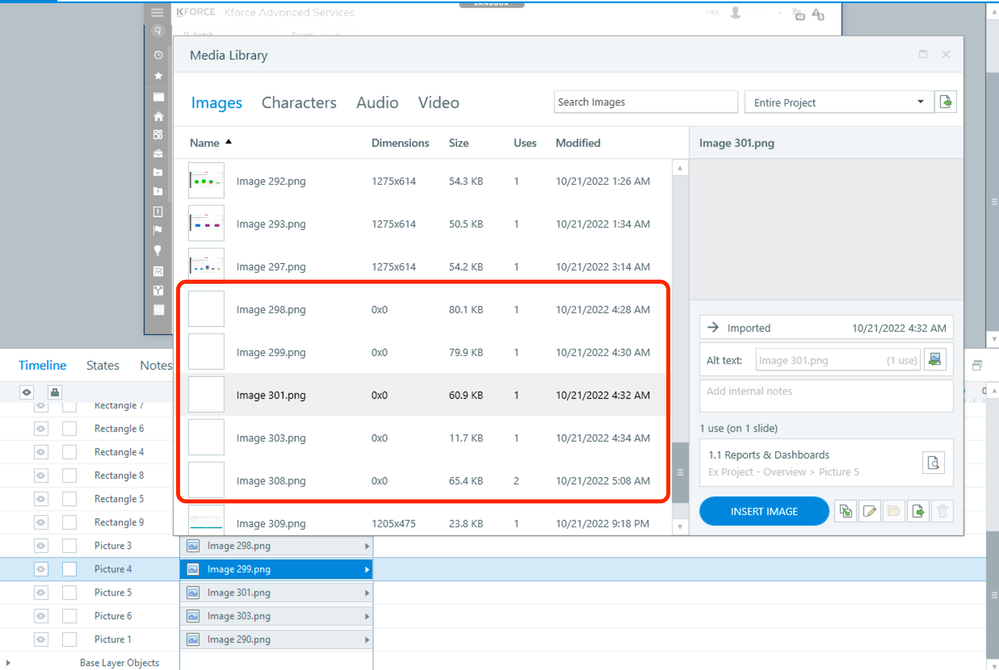Viewport: 999px width, 670px height.
Task: Sort the list by Modified column header
Action: [x=578, y=143]
